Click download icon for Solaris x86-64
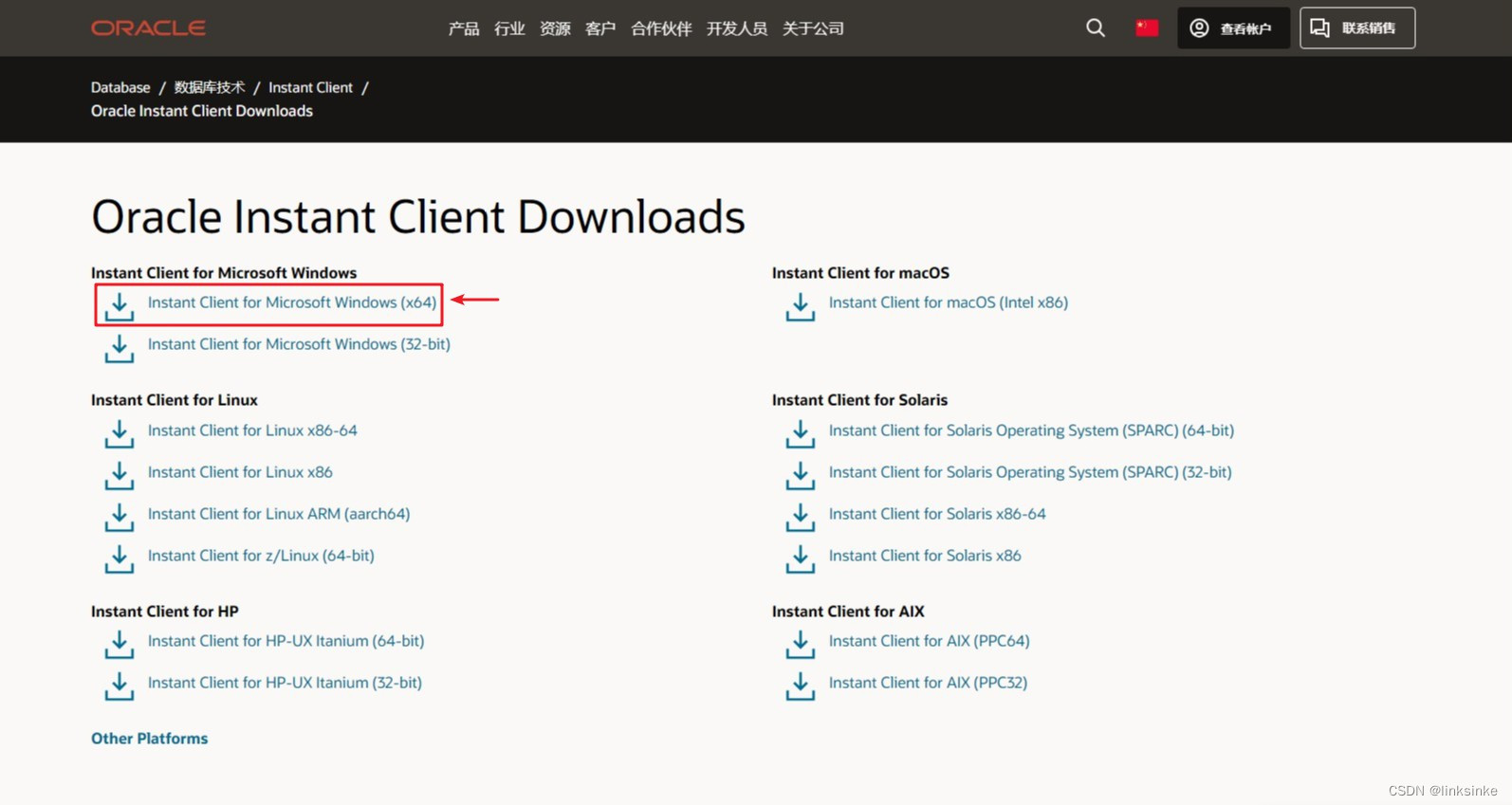 point(801,518)
